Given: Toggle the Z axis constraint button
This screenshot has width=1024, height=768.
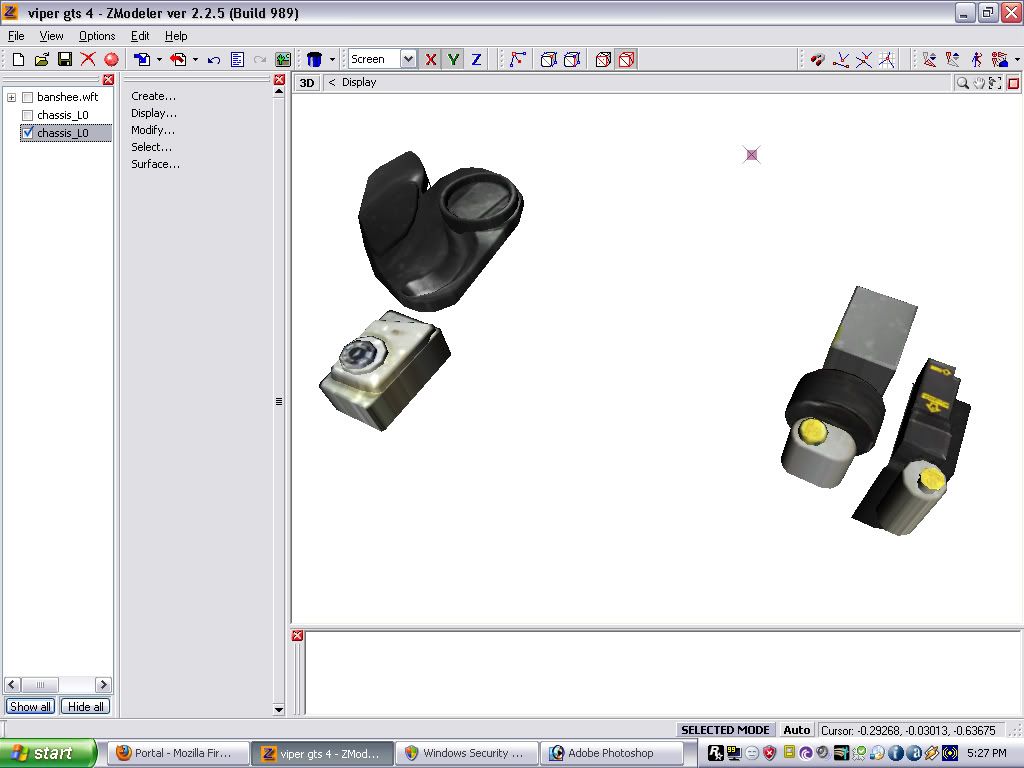Looking at the screenshot, I should (476, 60).
